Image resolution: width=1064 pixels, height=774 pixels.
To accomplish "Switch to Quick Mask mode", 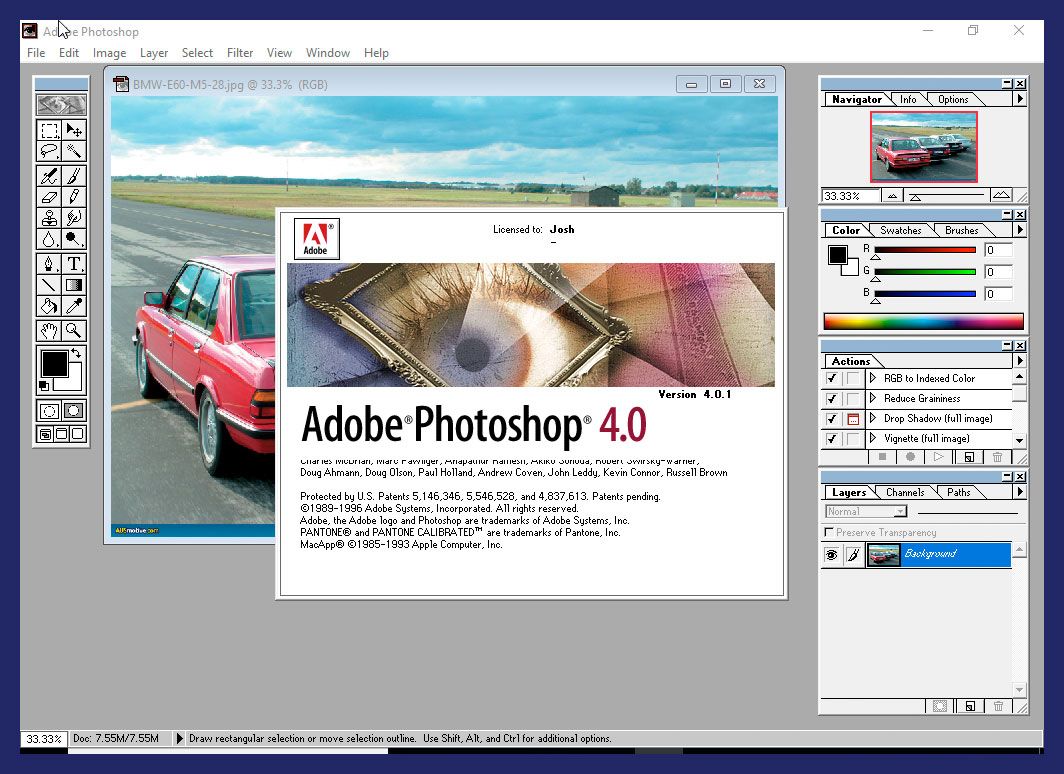I will point(74,410).
